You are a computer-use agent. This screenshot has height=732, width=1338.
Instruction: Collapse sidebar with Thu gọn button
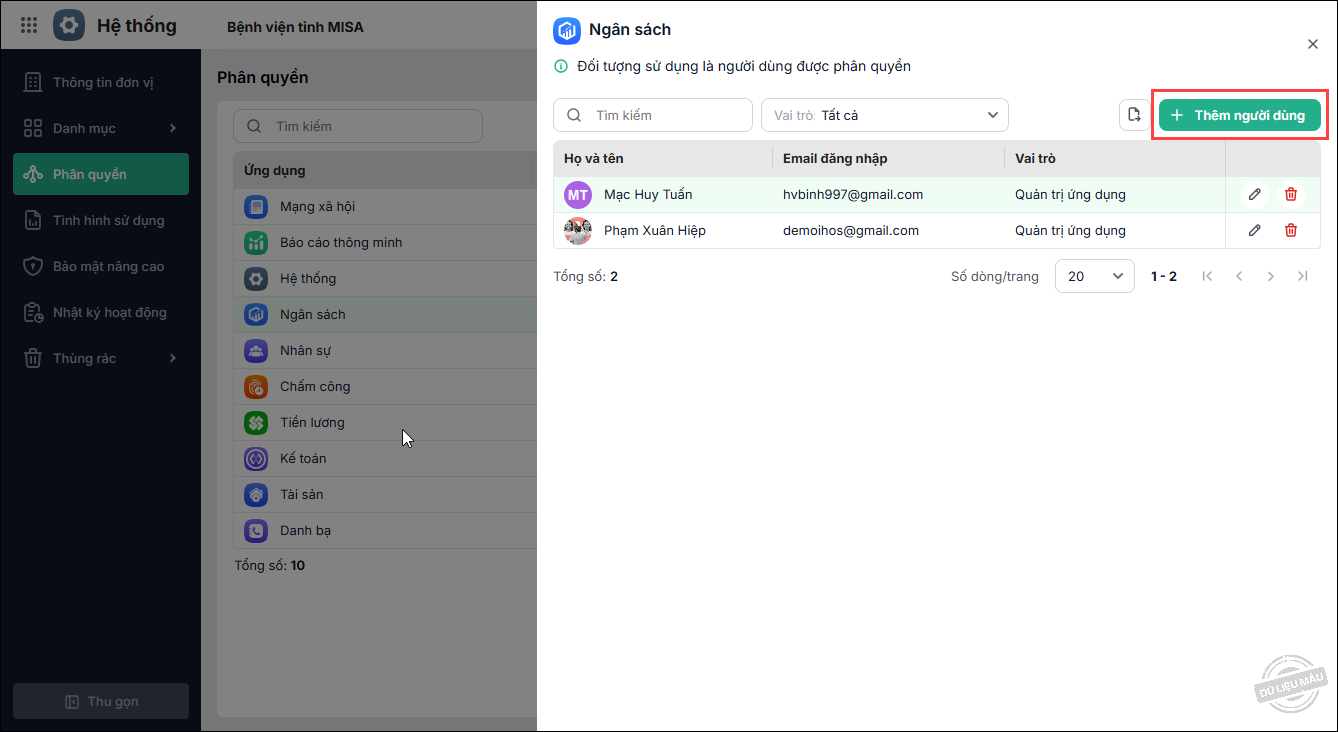point(101,701)
